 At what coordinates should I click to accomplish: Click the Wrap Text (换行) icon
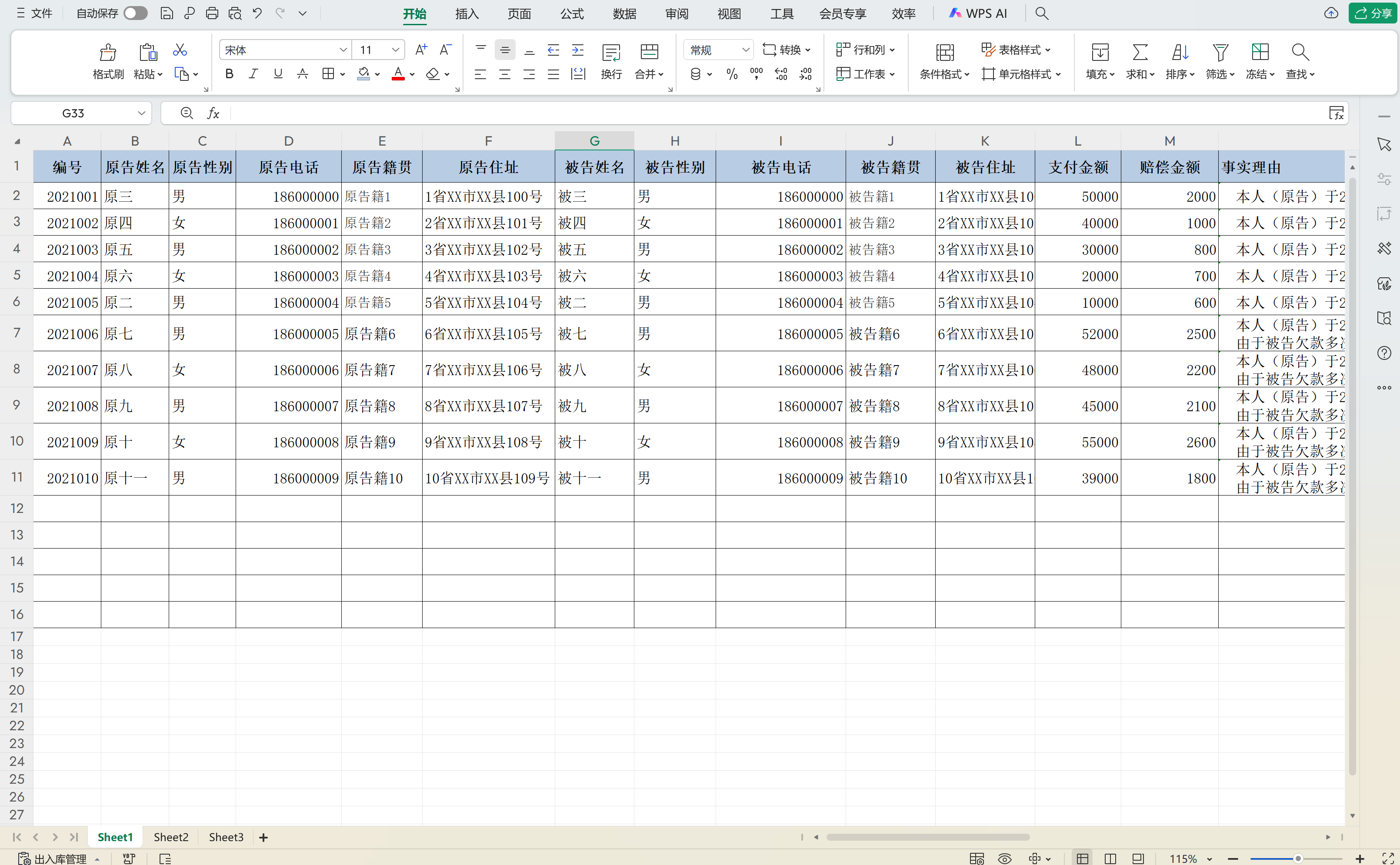[611, 53]
